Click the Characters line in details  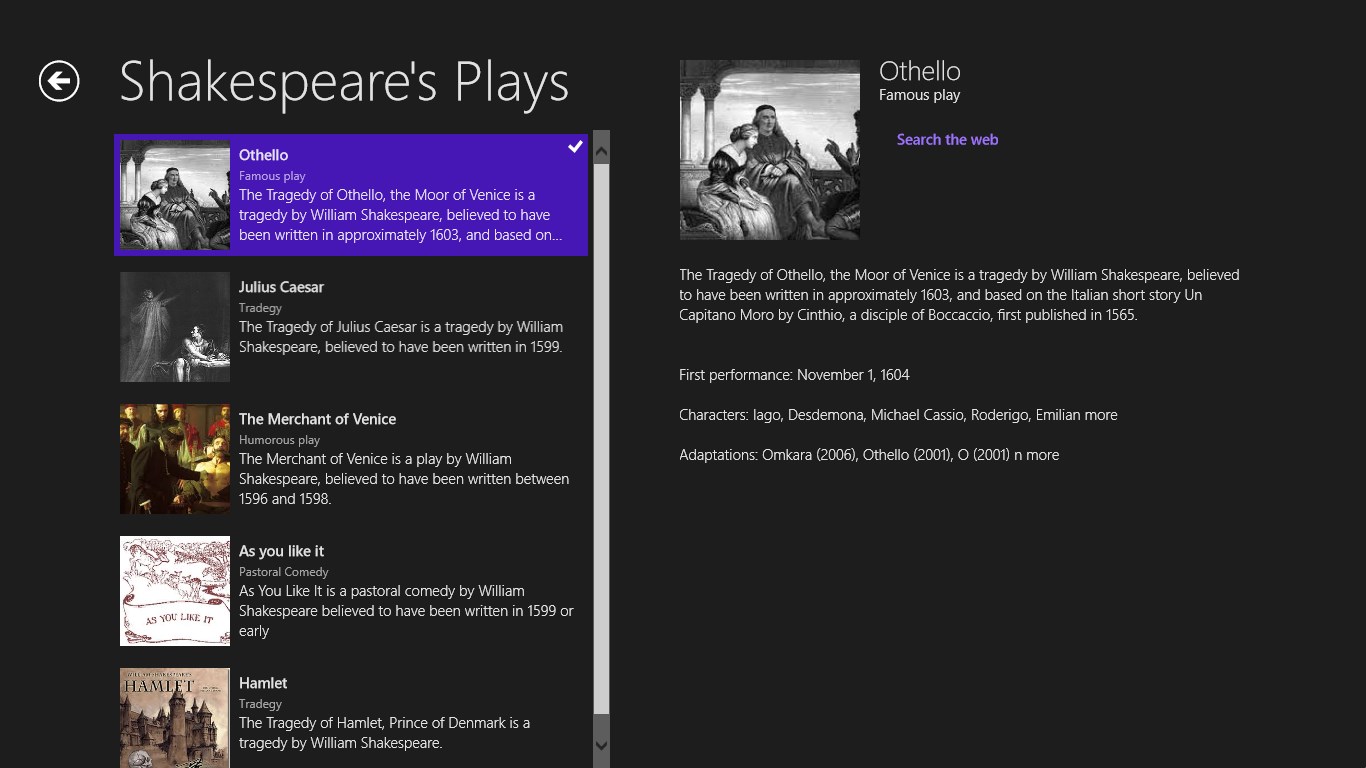(898, 415)
